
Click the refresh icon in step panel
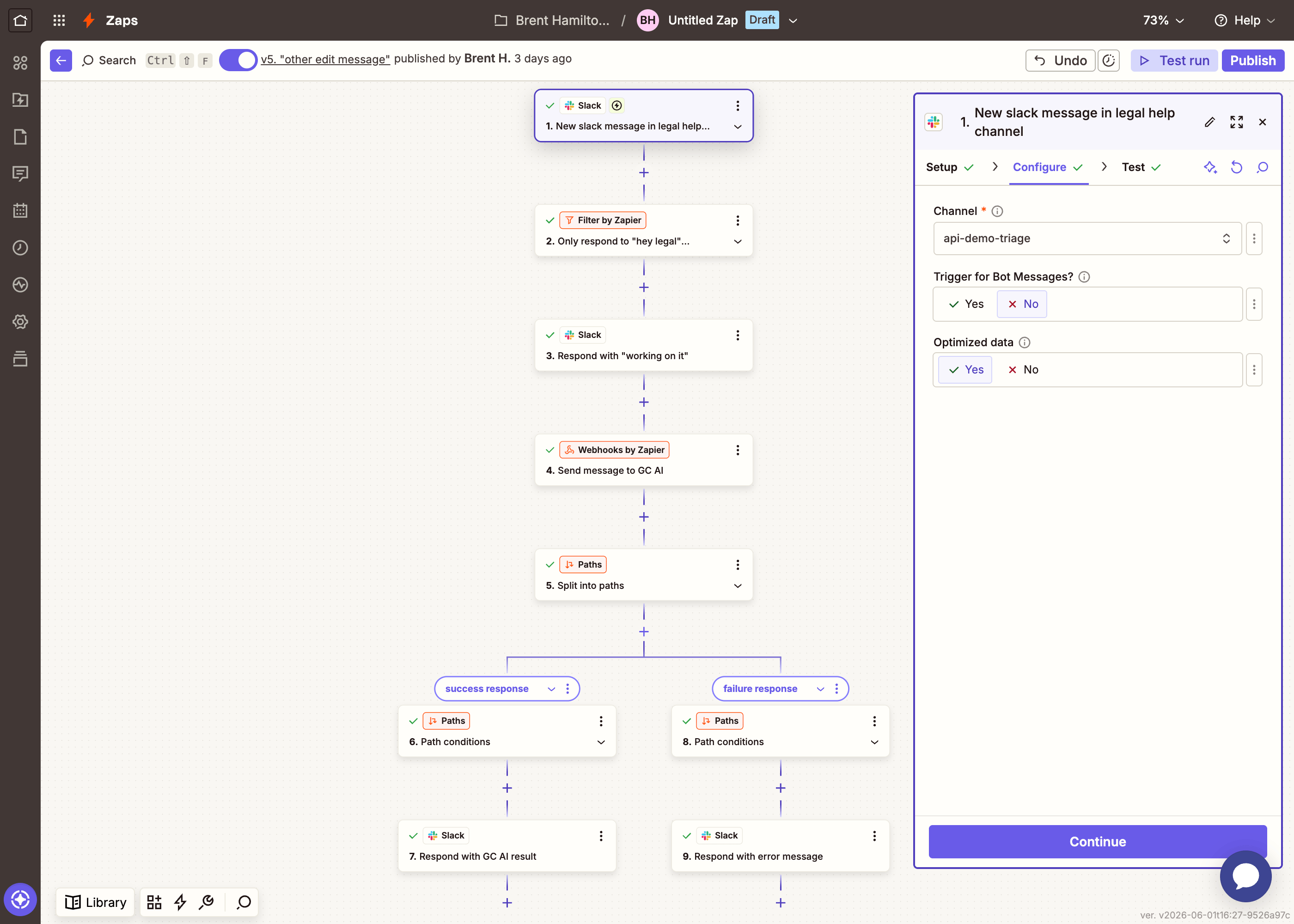pyautogui.click(x=1237, y=167)
